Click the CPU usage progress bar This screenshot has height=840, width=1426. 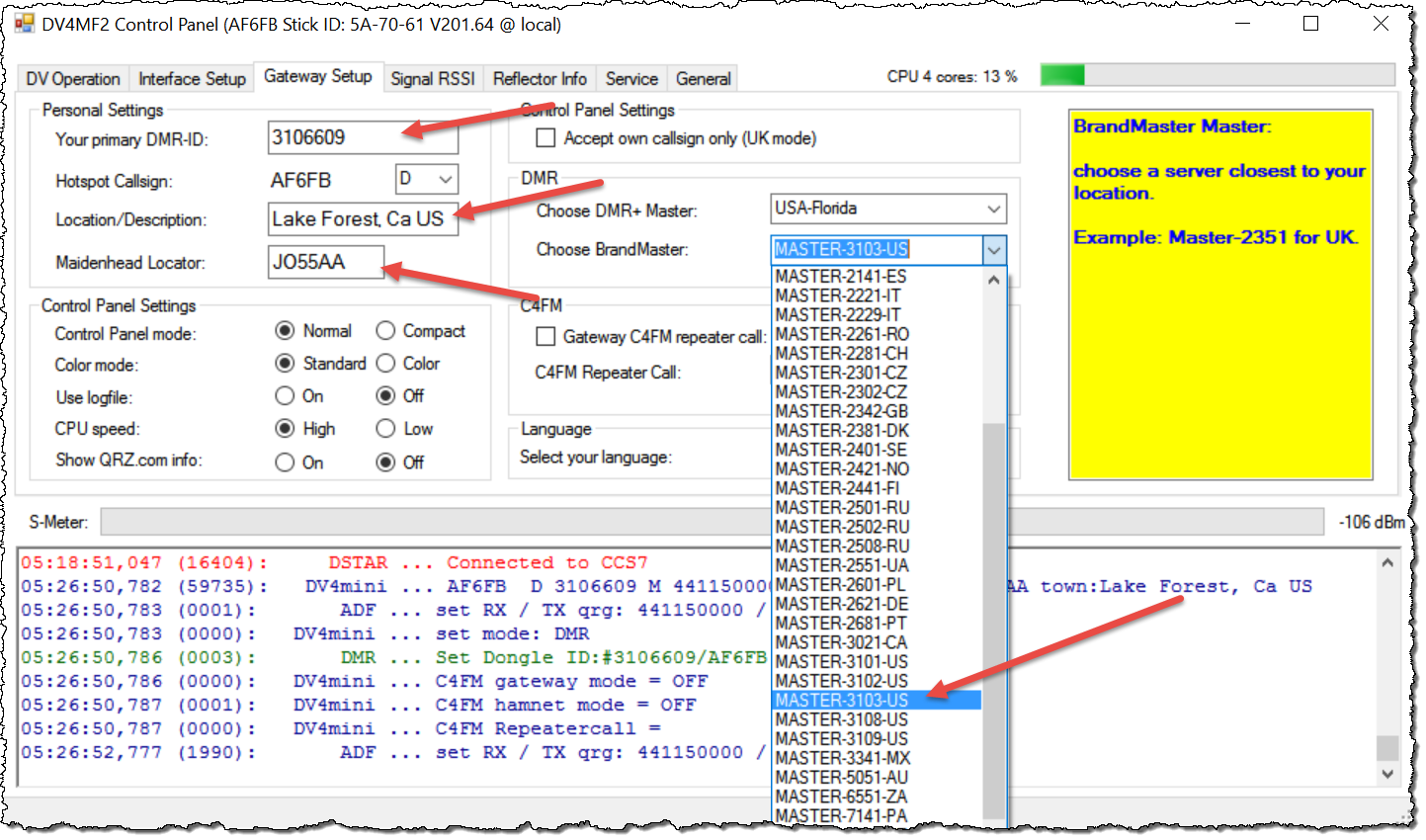[1217, 74]
